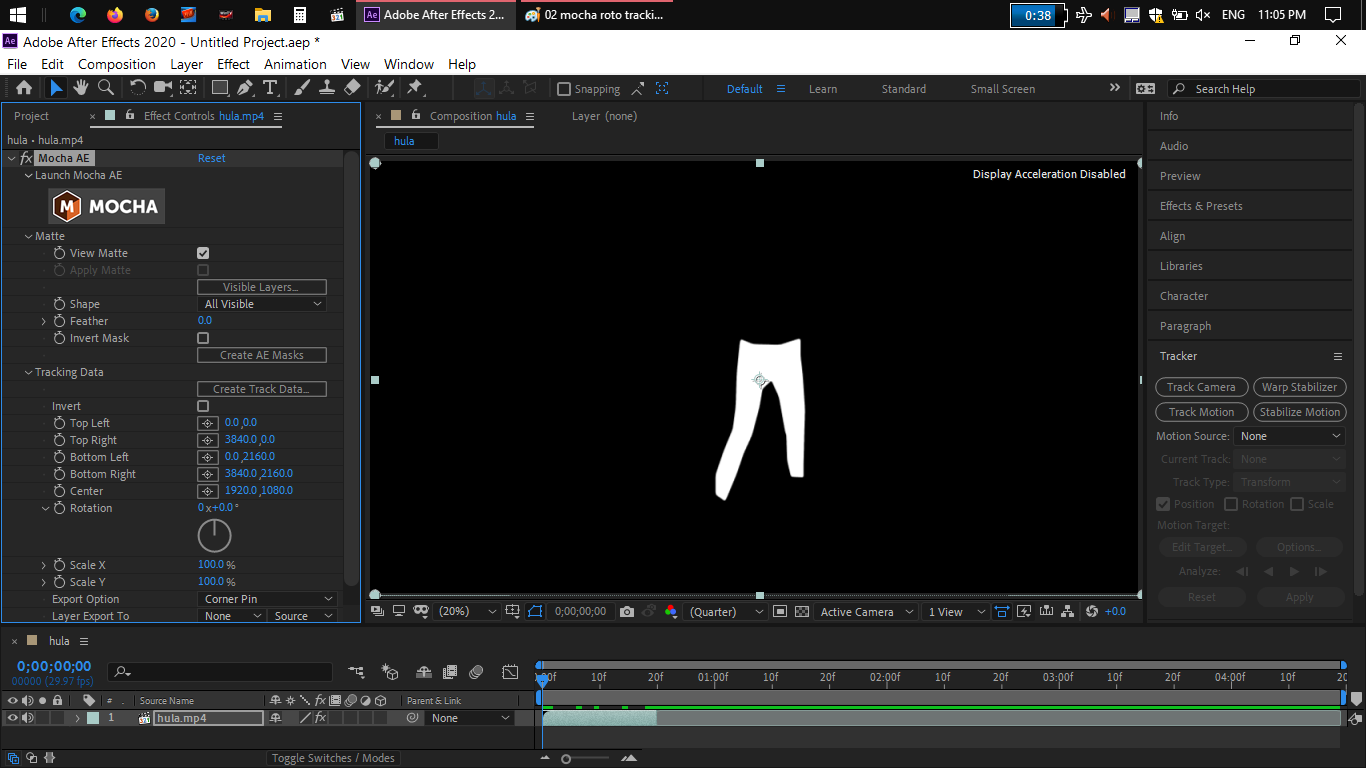Switch to the Project panel tab
The height and width of the screenshot is (768, 1366).
point(31,116)
